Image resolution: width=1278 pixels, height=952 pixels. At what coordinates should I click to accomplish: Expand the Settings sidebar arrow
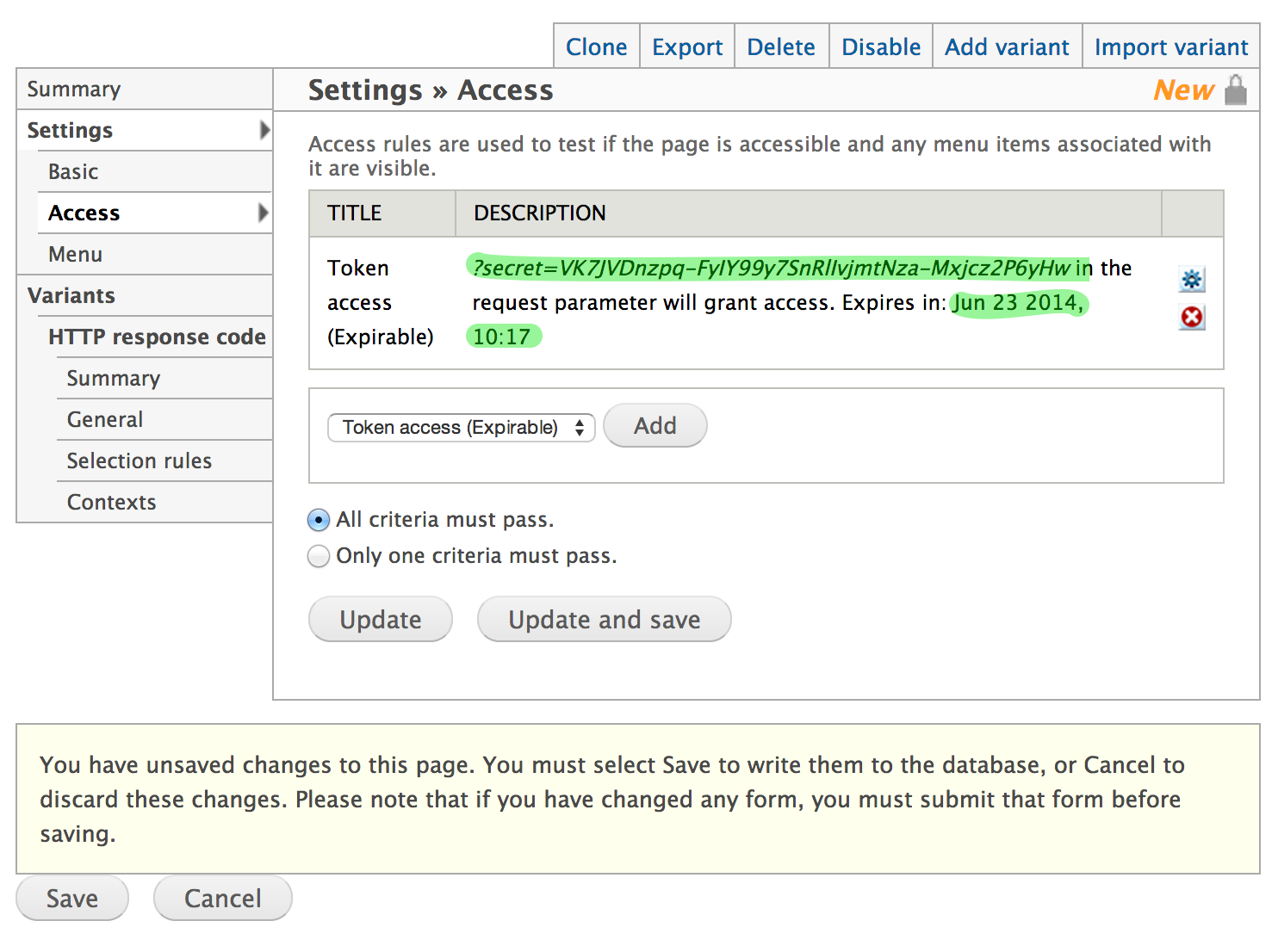click(x=264, y=130)
